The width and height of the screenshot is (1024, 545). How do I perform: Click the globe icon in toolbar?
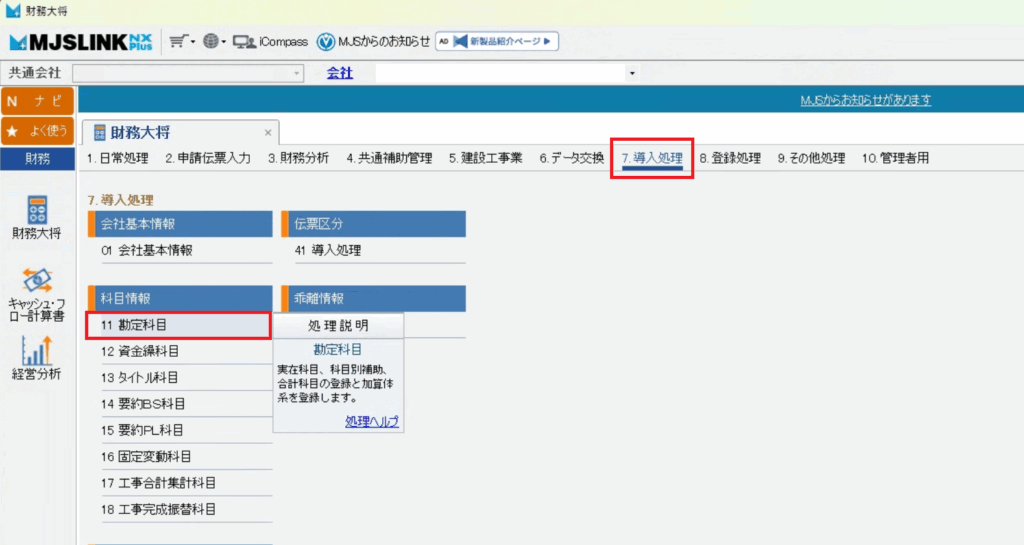point(209,42)
